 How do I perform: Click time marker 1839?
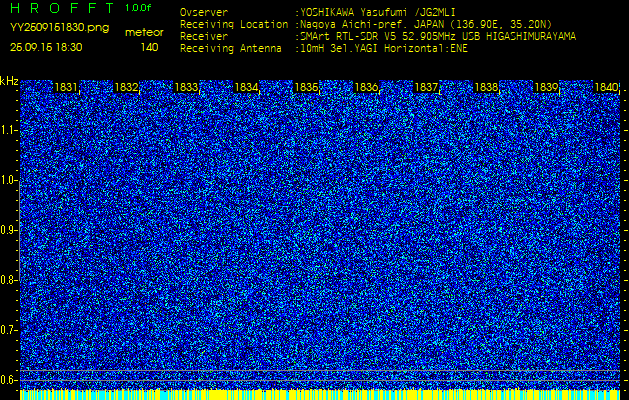(546, 87)
